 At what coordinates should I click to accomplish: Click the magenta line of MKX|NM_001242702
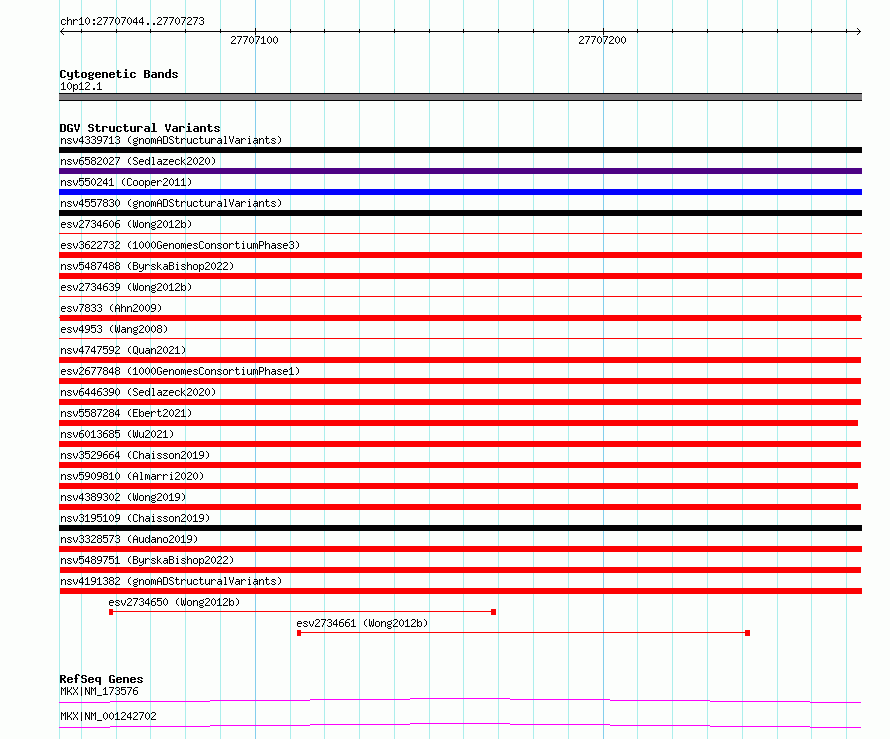(460, 725)
